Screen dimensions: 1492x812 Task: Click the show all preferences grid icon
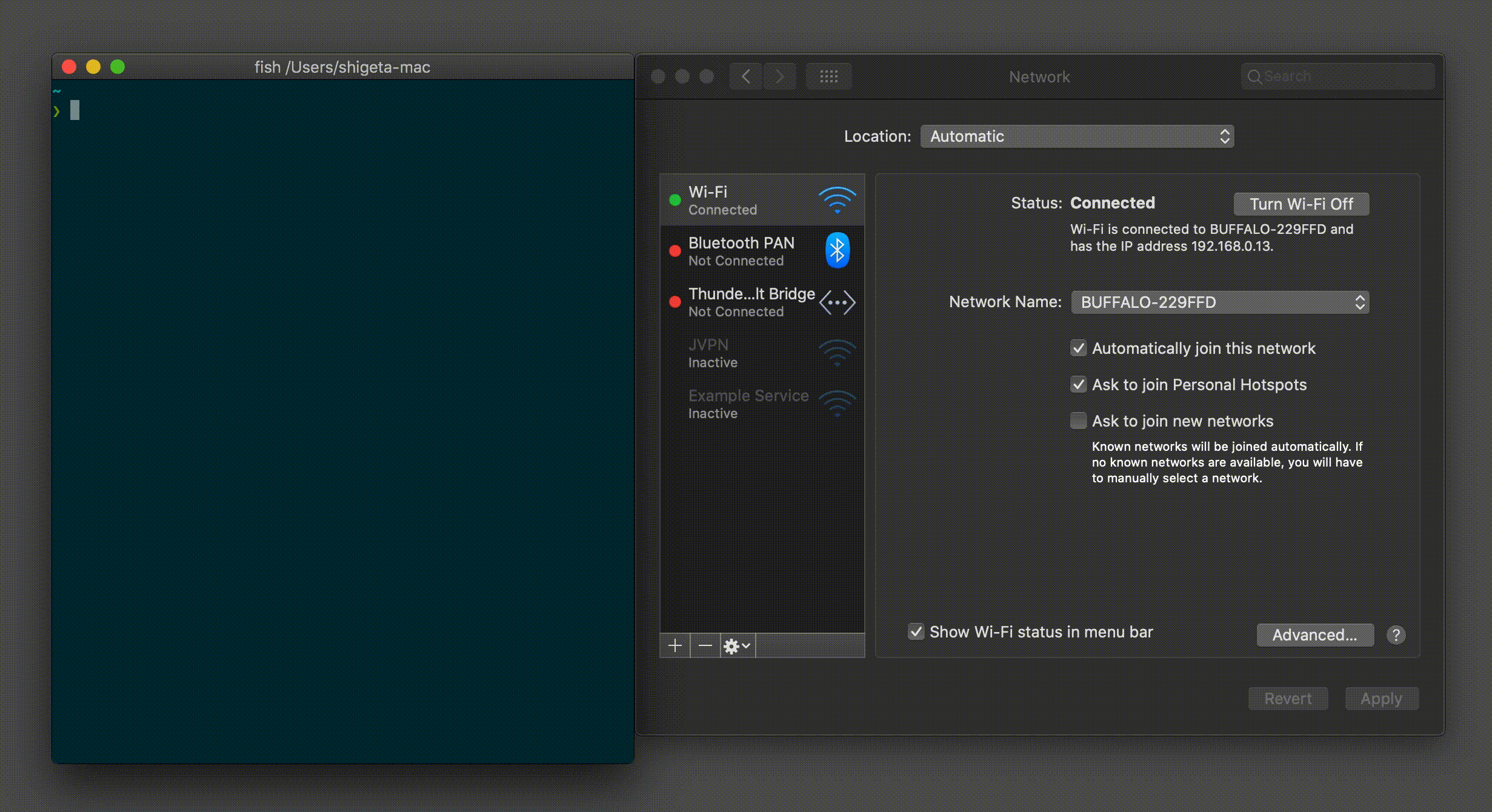coord(828,77)
